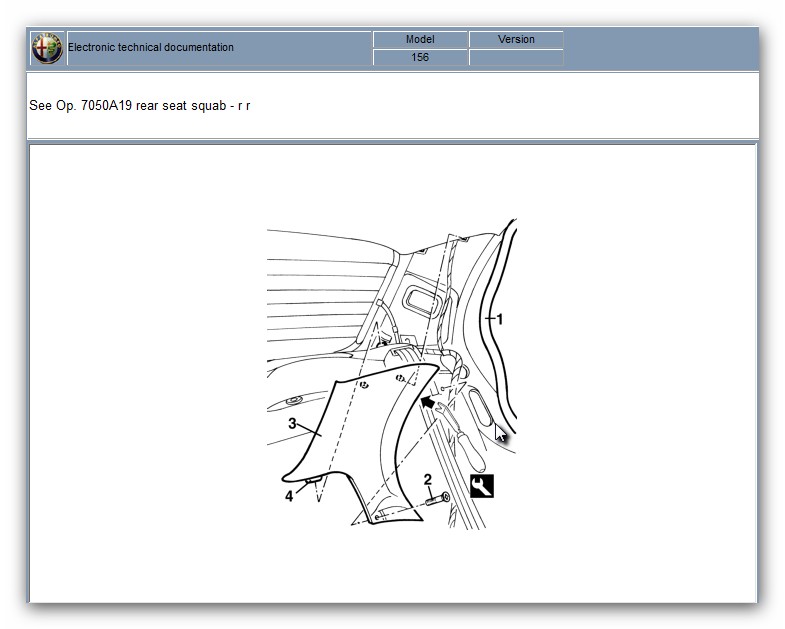This screenshot has width=785, height=629.
Task: Click the screw labeled 2
Action: tap(438, 498)
